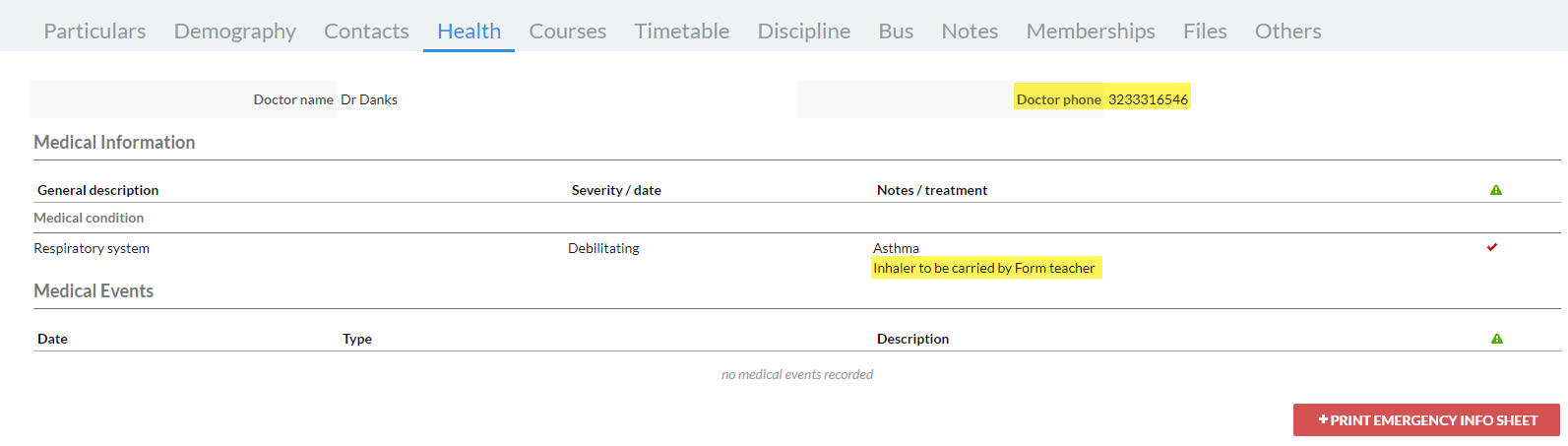Click the Doctor phone number field
The width and height of the screenshot is (1568, 446).
[1148, 99]
